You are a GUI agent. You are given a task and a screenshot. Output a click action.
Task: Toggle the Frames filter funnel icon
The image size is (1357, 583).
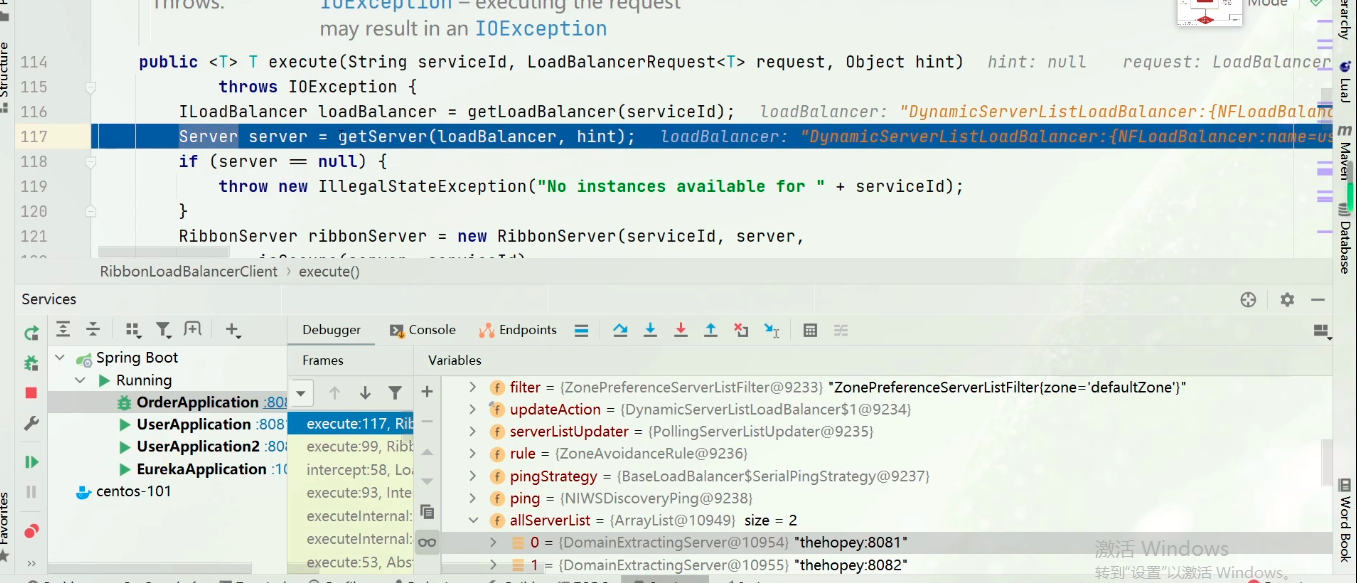click(395, 393)
